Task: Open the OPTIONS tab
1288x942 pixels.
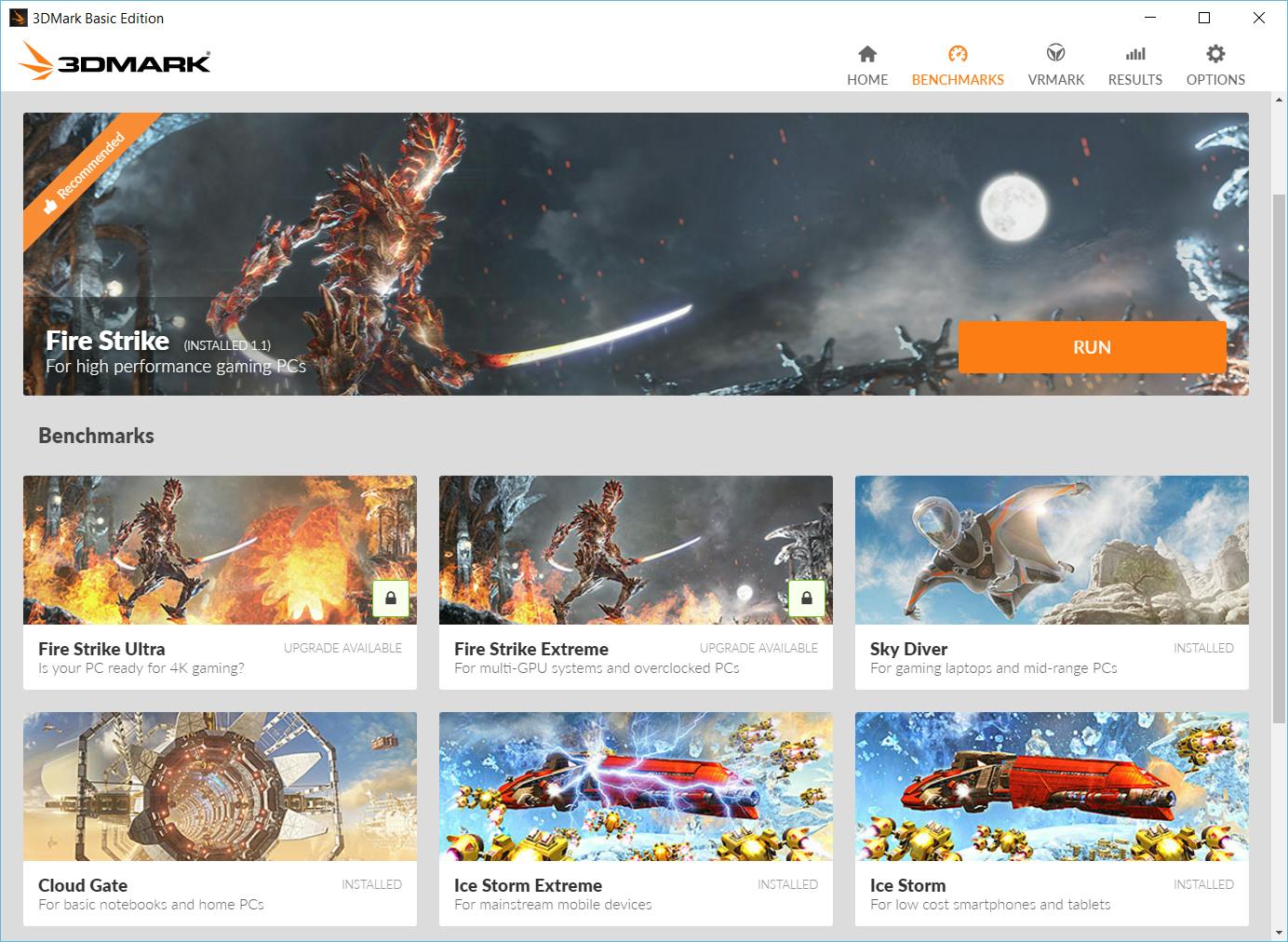Action: coord(1215,65)
